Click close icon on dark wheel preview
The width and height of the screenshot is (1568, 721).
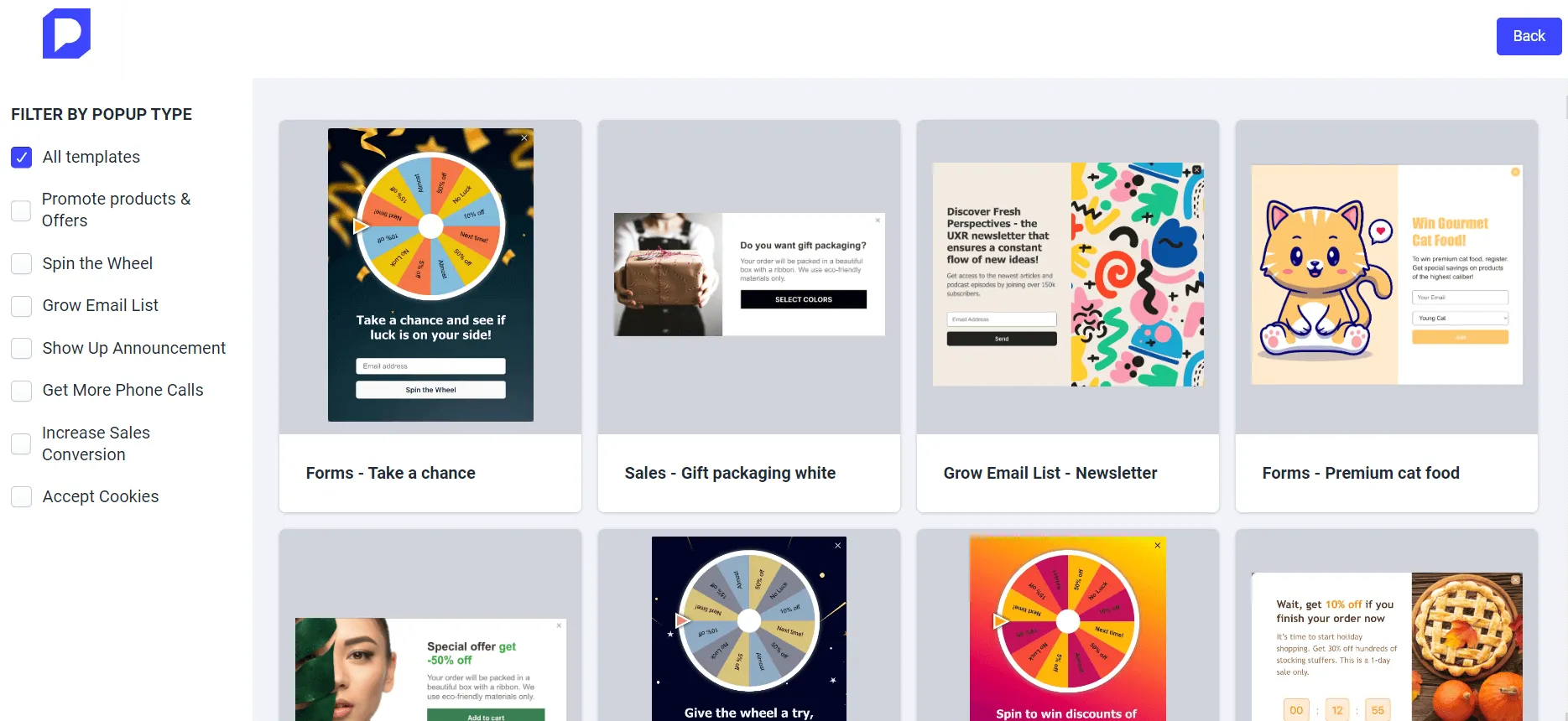(837, 545)
